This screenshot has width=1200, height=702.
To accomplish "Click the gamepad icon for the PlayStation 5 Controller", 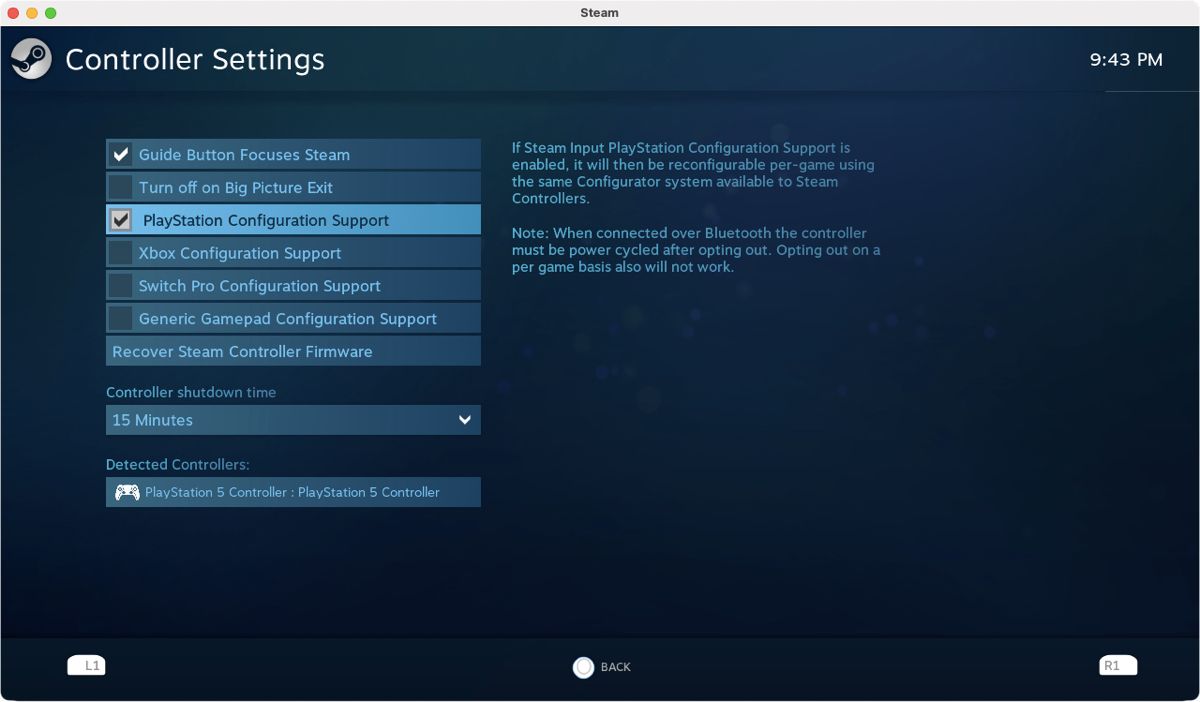I will [x=127, y=492].
